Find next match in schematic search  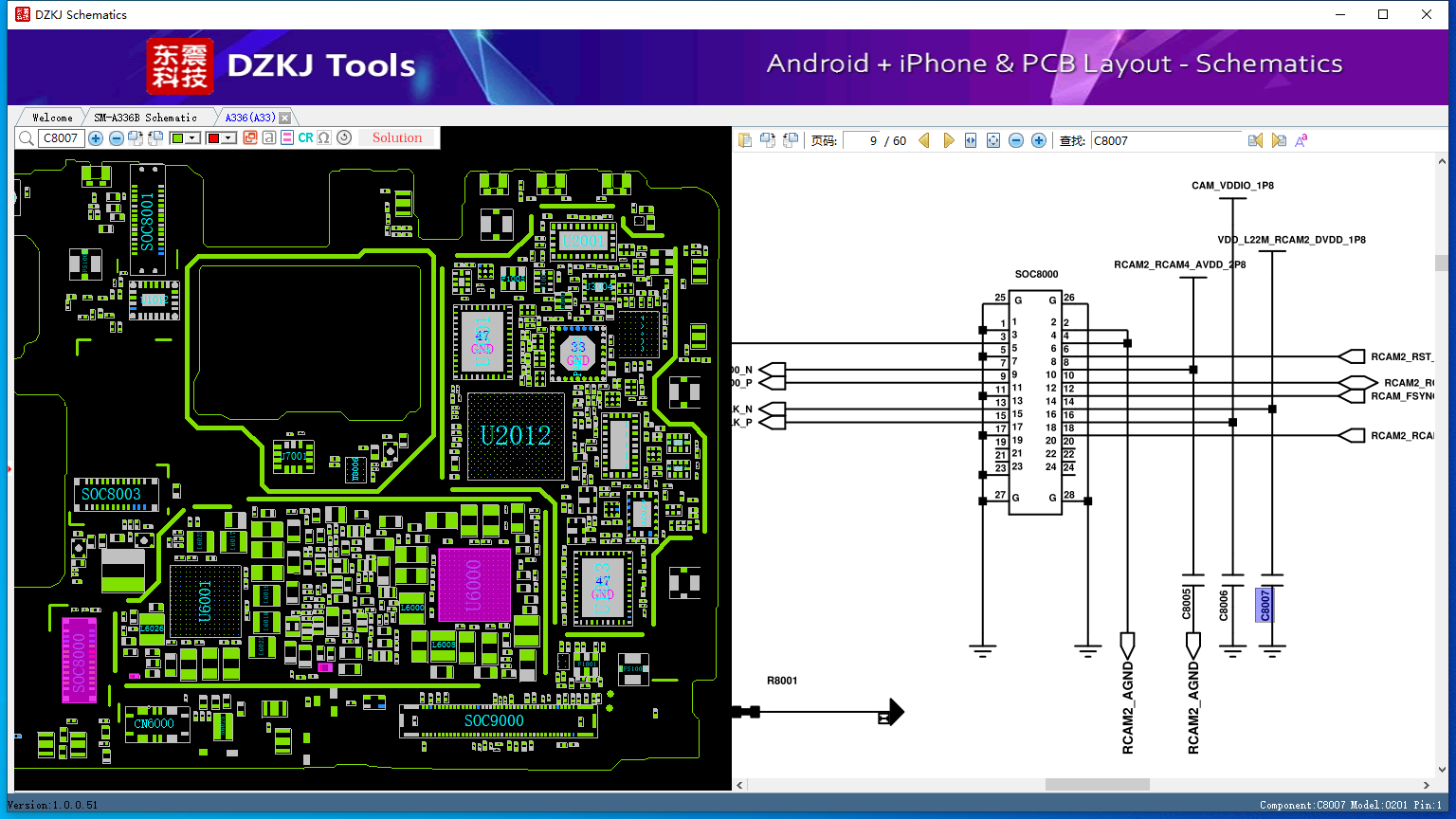click(x=1279, y=140)
